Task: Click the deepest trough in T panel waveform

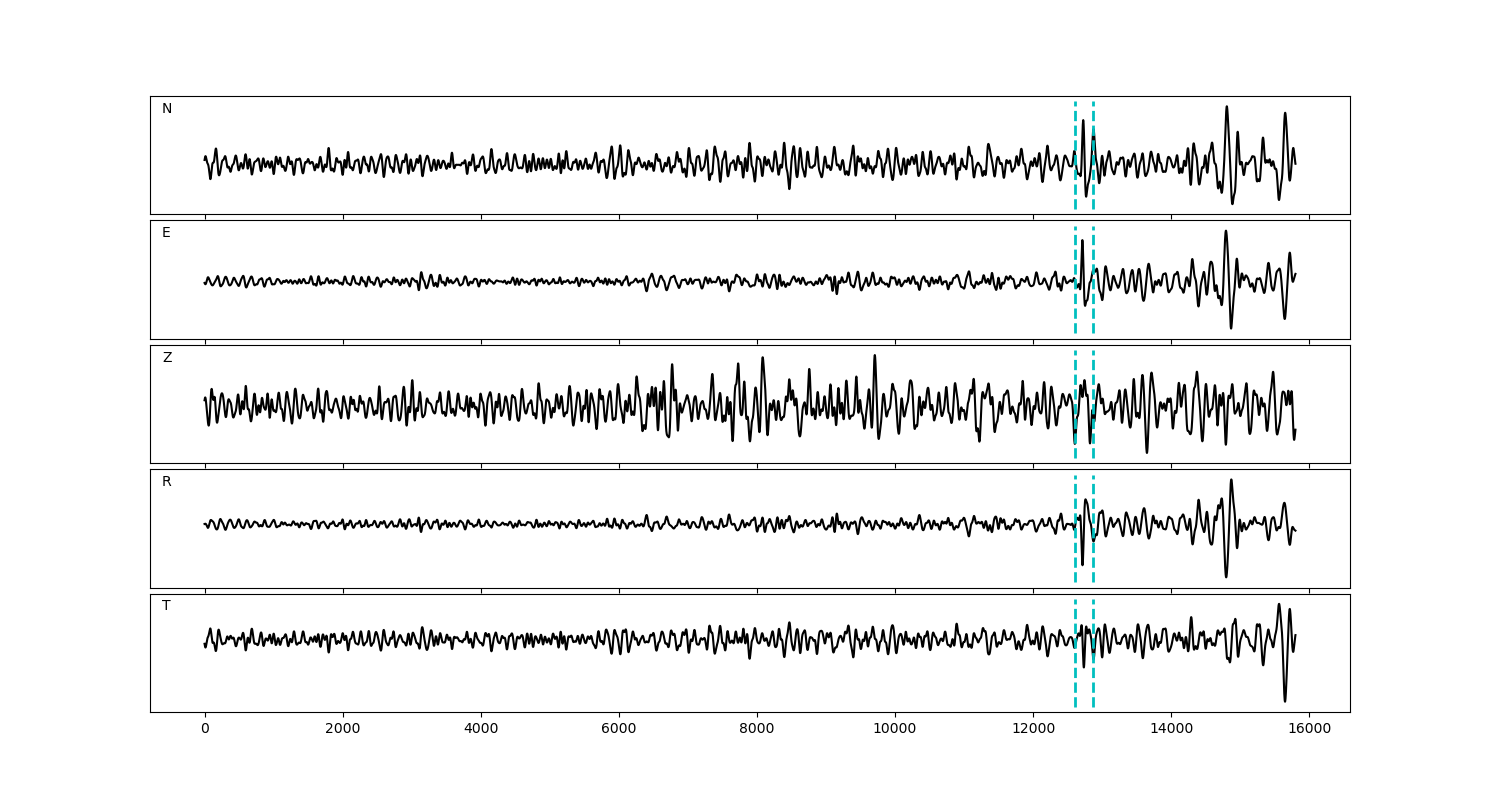Action: [1285, 700]
